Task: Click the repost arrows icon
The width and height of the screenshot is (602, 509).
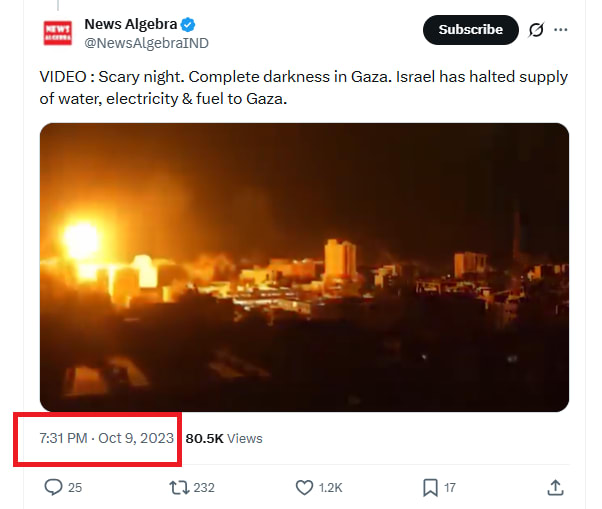Action: click(179, 488)
